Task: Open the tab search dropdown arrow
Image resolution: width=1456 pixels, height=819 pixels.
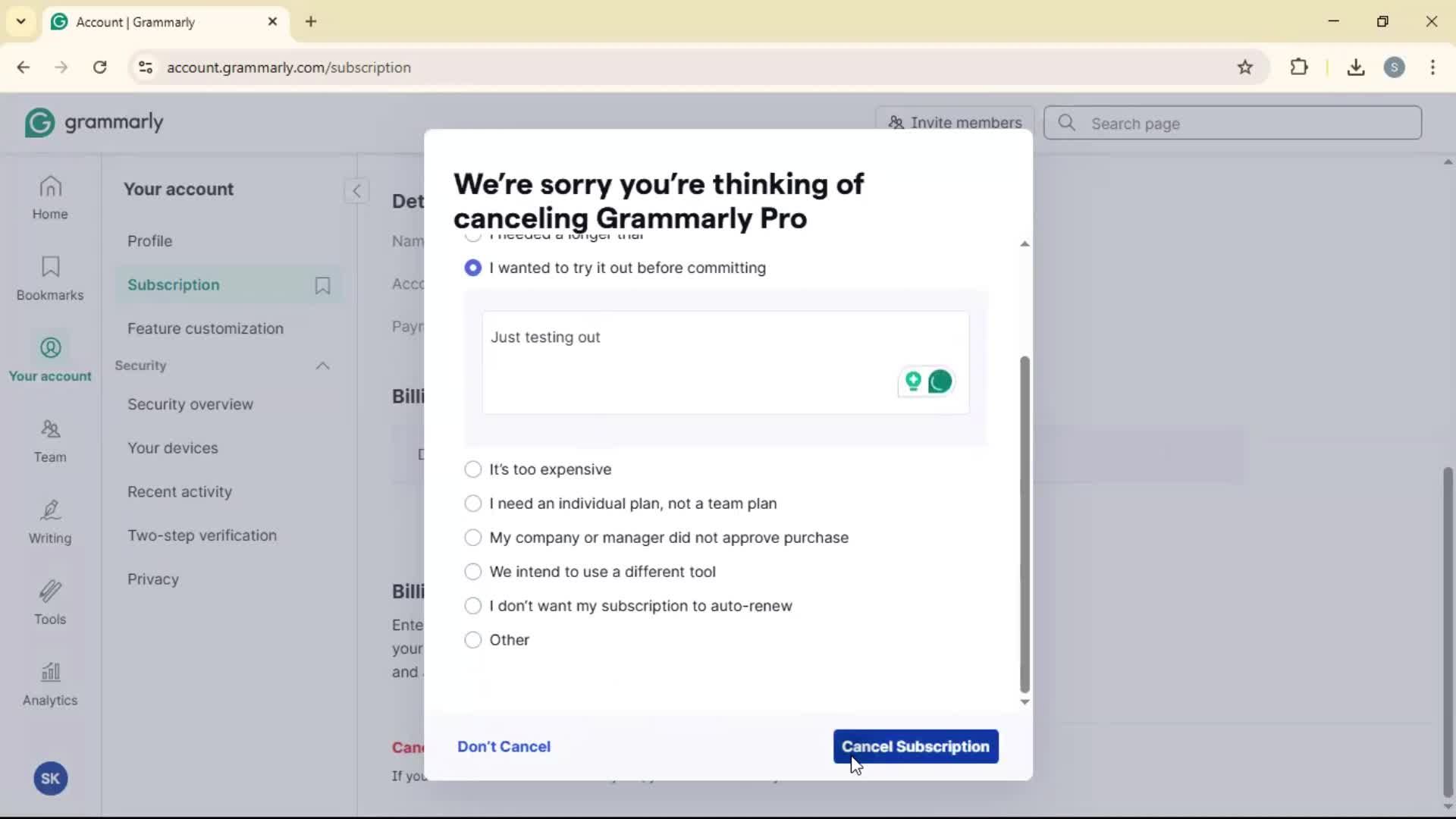Action: coord(20,21)
